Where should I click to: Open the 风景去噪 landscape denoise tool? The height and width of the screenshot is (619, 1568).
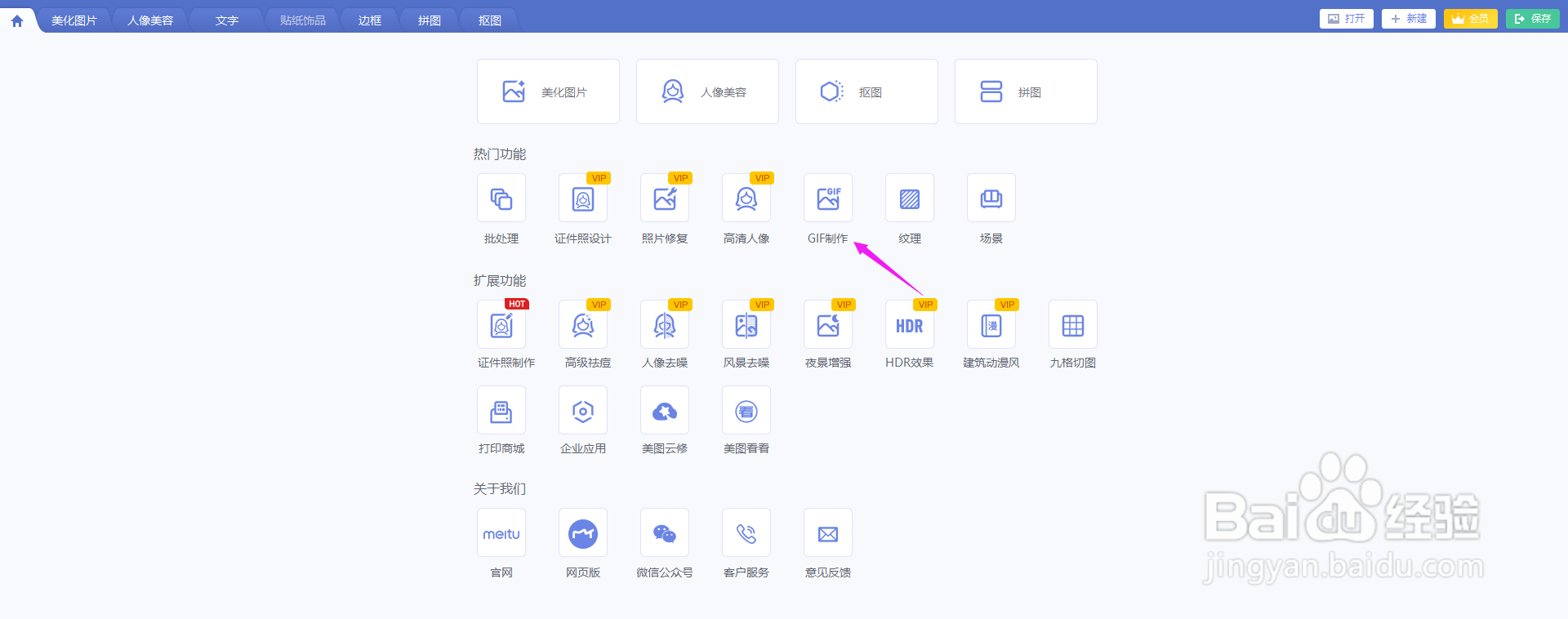tap(746, 324)
